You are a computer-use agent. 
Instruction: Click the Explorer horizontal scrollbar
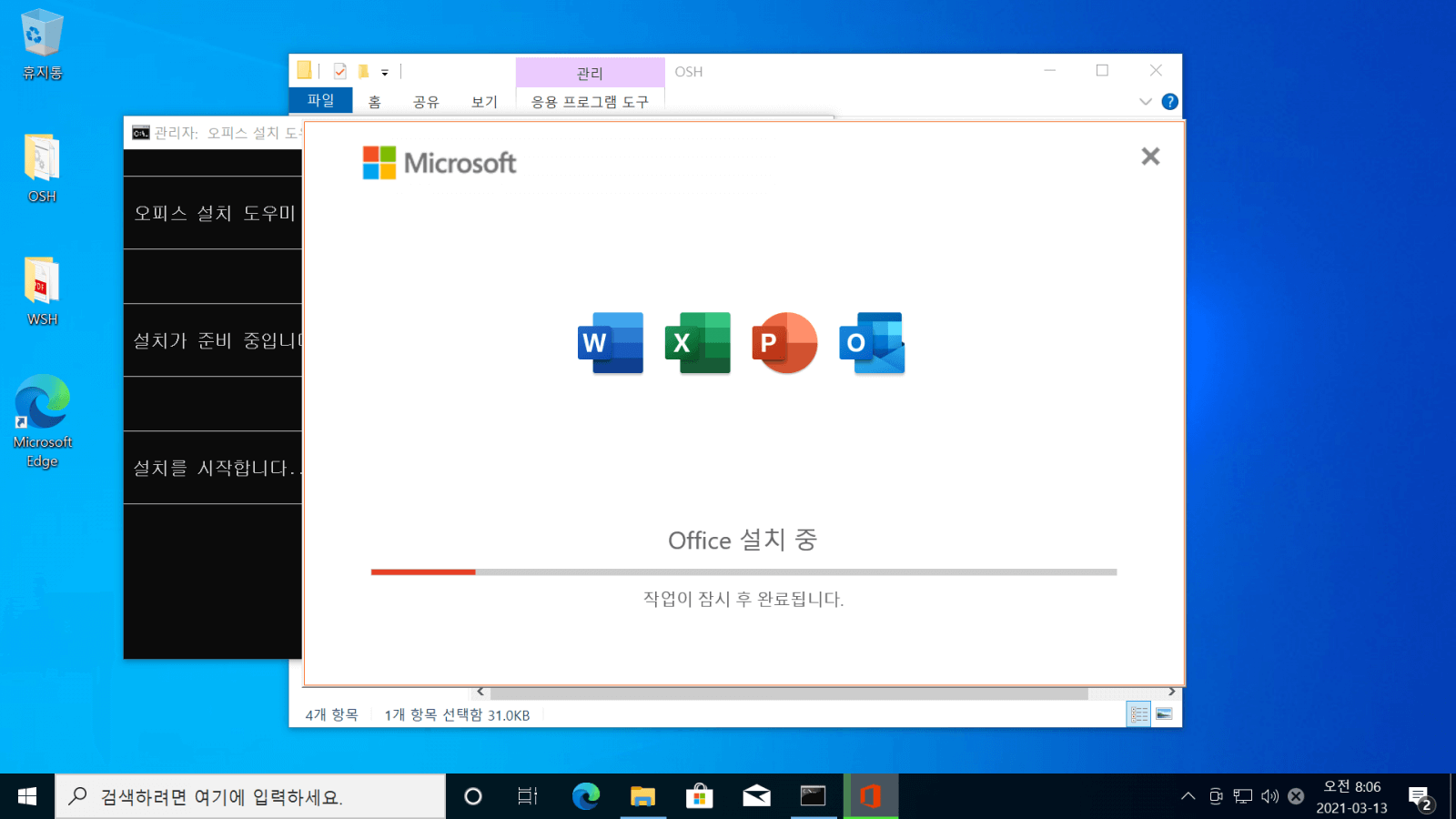tap(789, 693)
